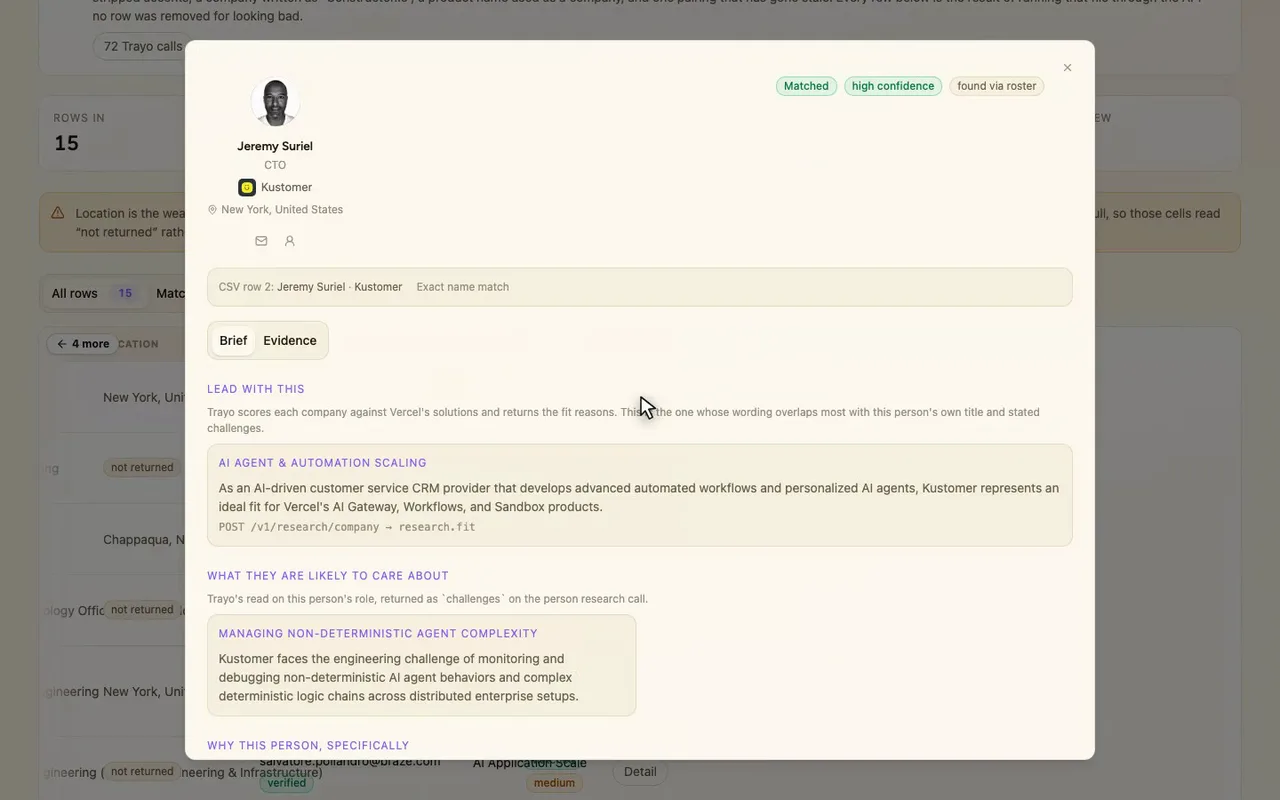1280x800 pixels.
Task: Click the location pin icon beside New York
Action: click(x=212, y=210)
